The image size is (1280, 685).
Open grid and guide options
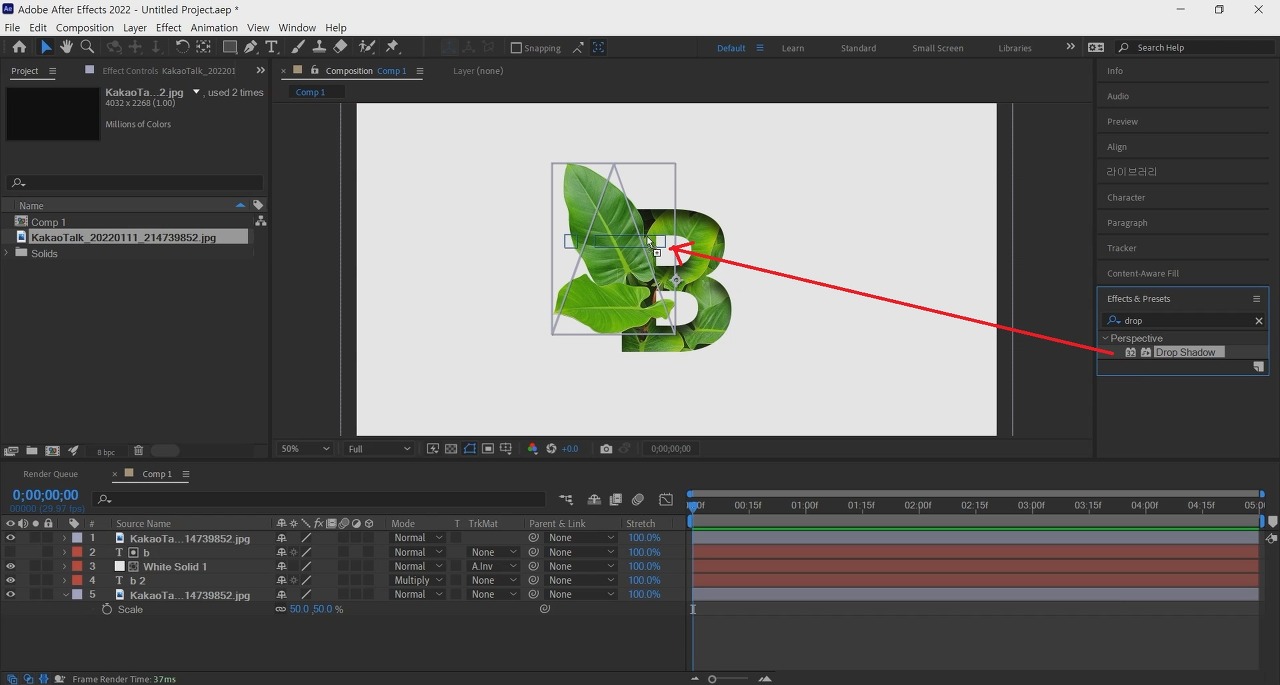506,449
